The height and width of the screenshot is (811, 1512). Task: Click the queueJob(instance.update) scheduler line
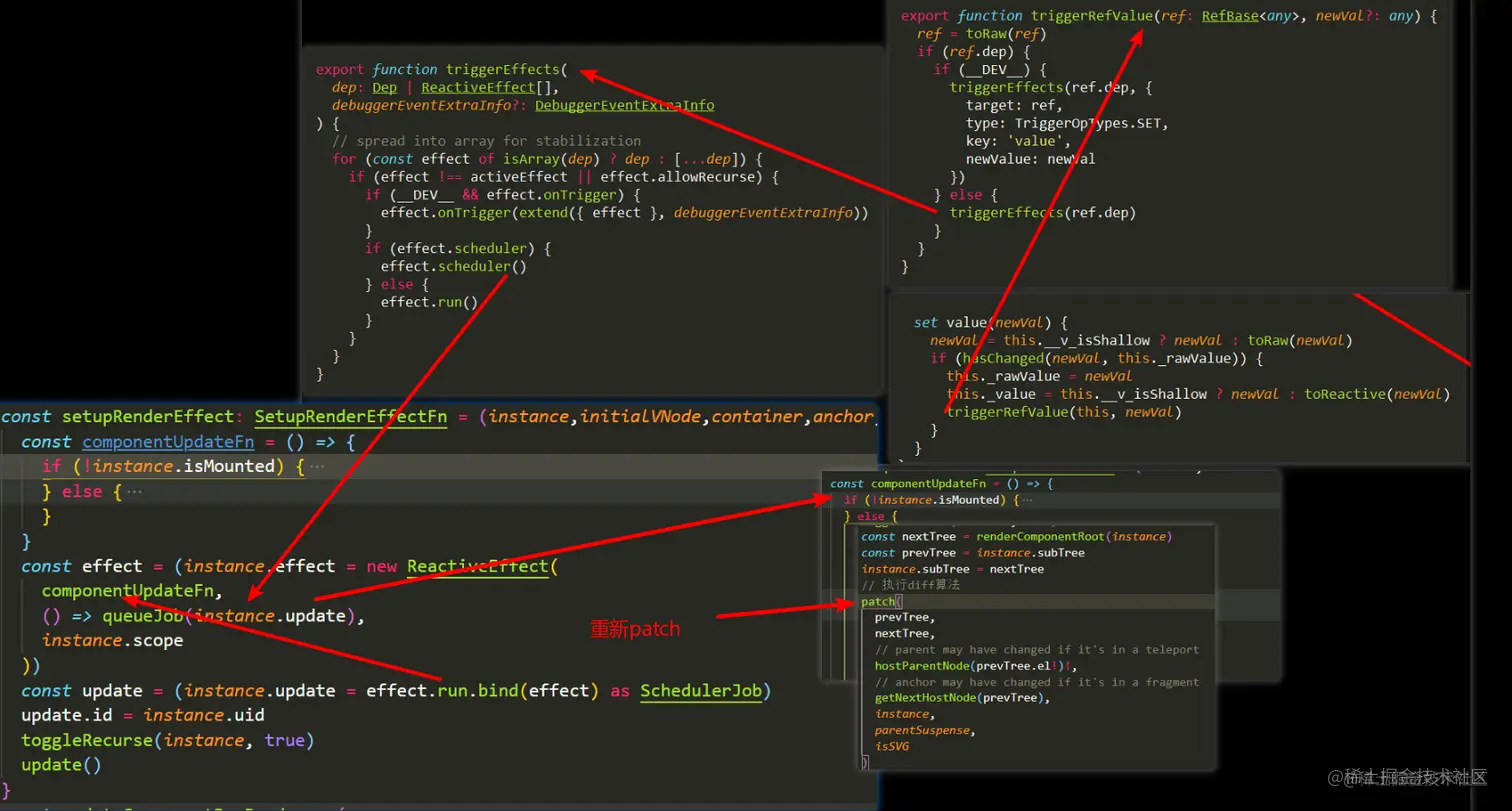point(203,616)
